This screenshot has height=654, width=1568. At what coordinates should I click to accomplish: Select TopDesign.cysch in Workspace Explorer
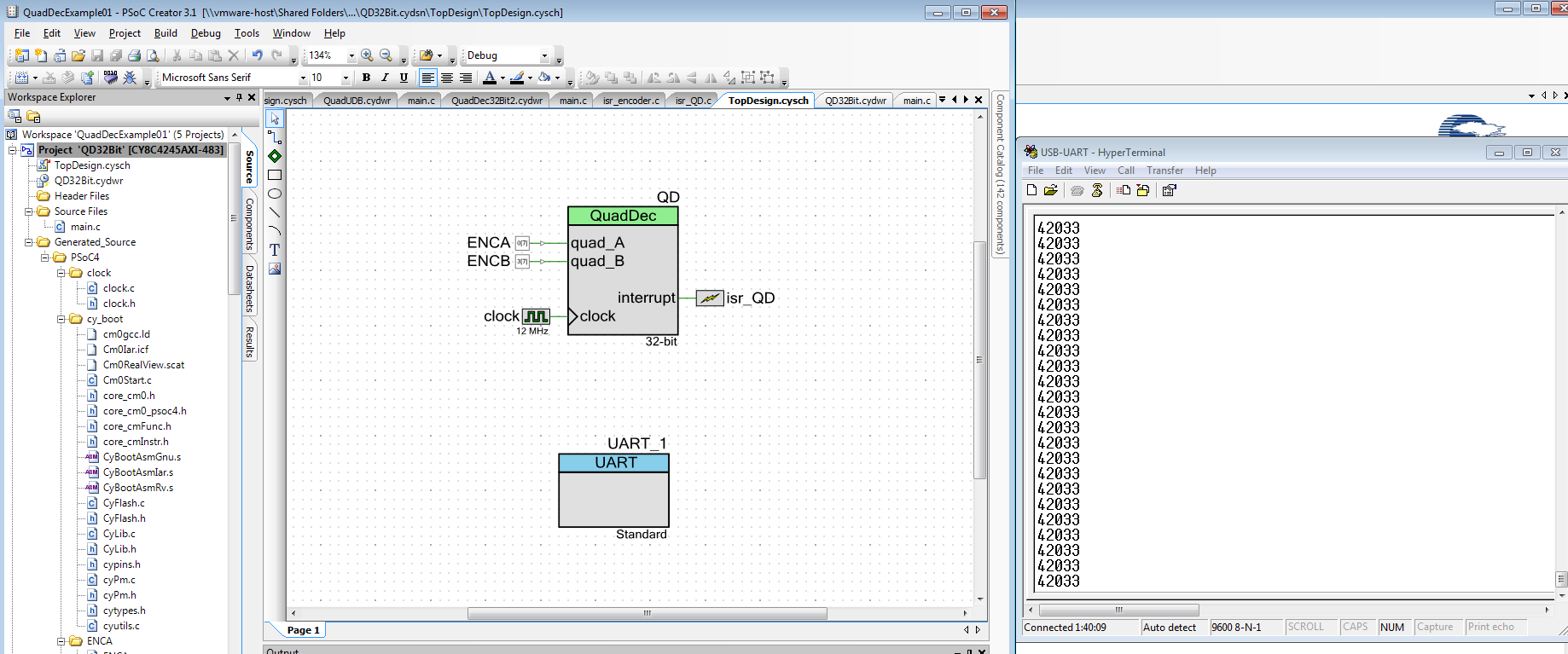tap(92, 165)
